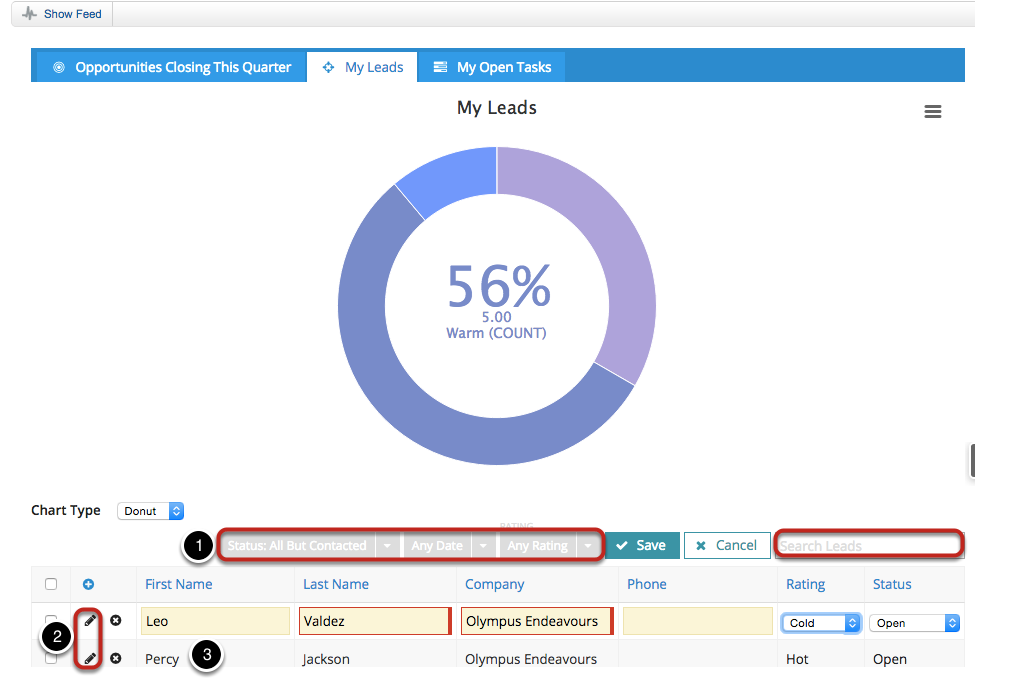Switch to My Open Tasks tab
The height and width of the screenshot is (693, 1014).
[x=491, y=67]
